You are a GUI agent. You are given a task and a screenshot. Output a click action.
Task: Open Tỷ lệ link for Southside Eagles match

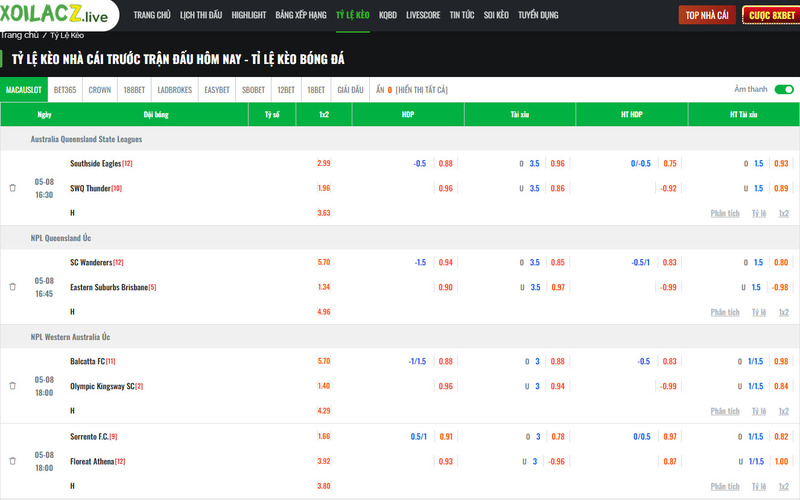point(759,213)
